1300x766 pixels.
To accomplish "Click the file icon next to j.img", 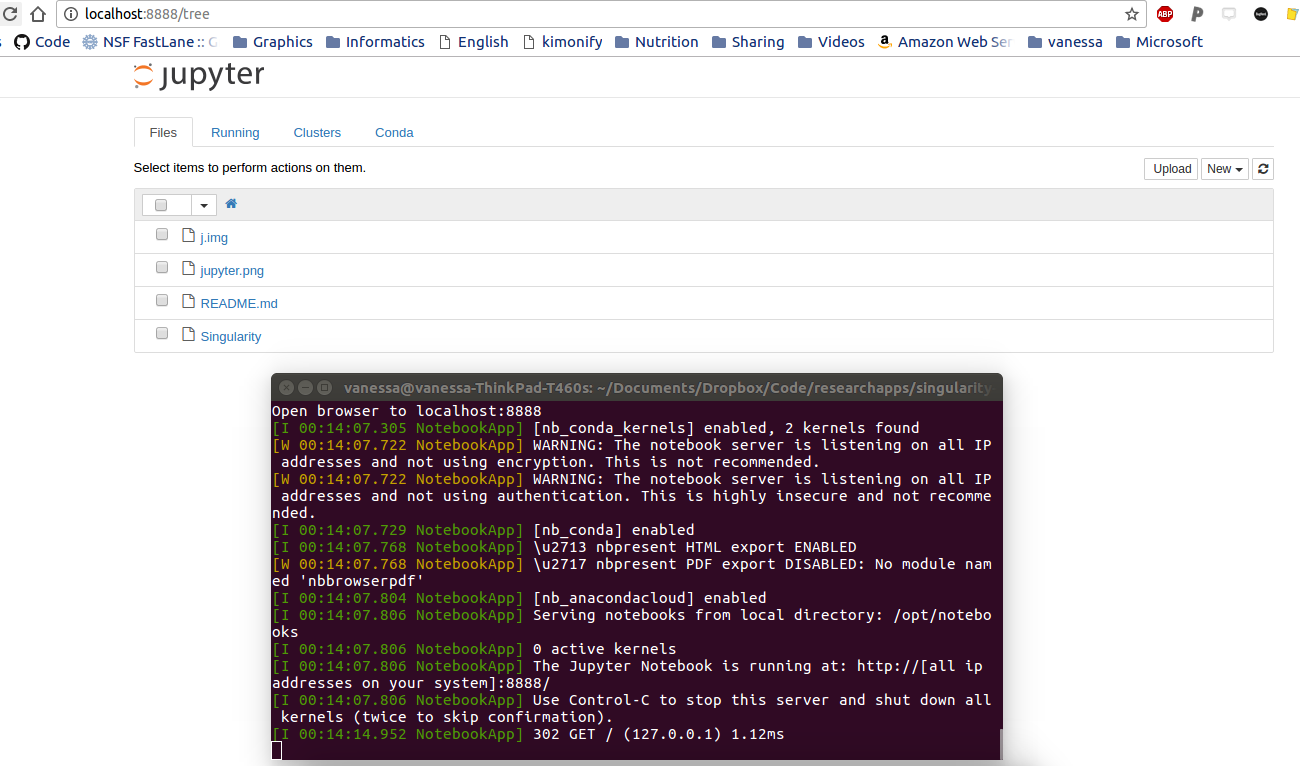I will point(188,236).
